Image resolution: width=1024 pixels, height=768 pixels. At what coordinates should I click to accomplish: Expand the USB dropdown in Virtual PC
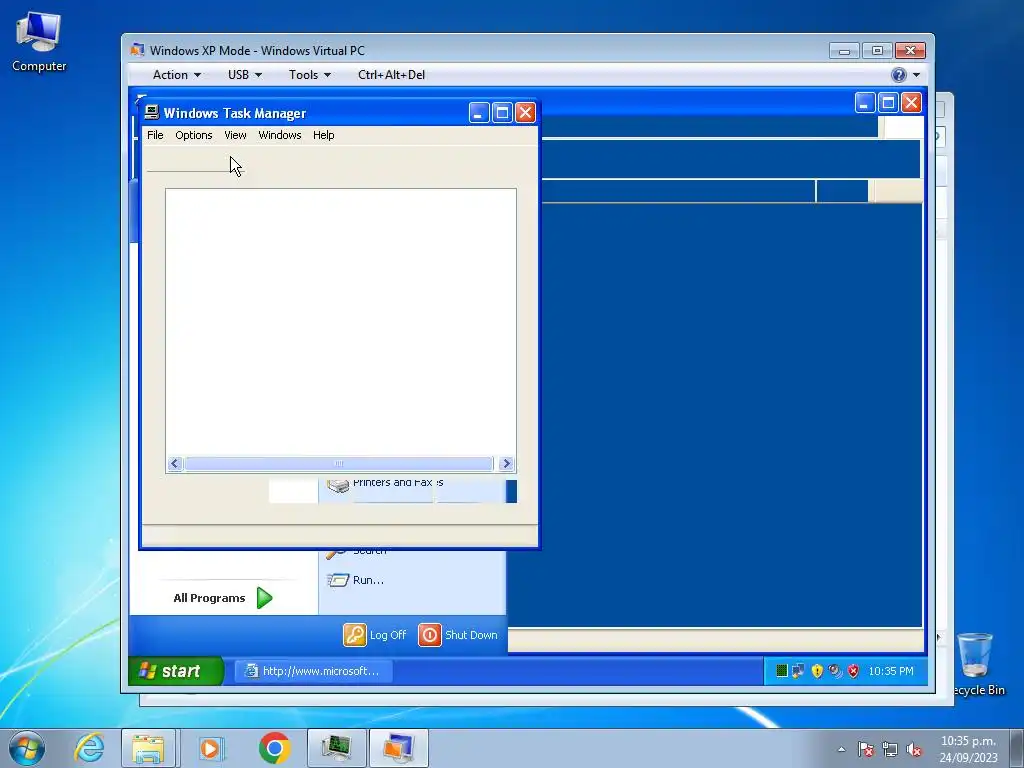tap(245, 74)
